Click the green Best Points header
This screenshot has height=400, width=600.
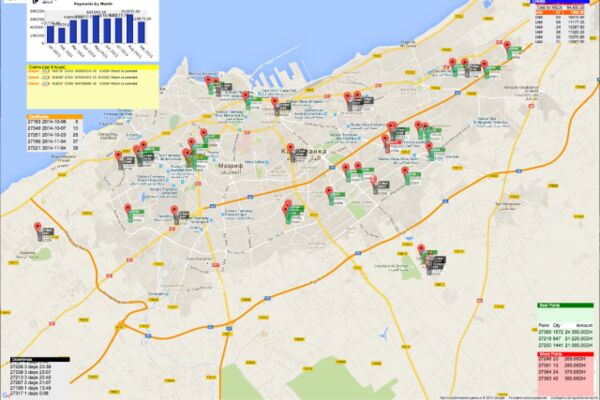(566, 305)
